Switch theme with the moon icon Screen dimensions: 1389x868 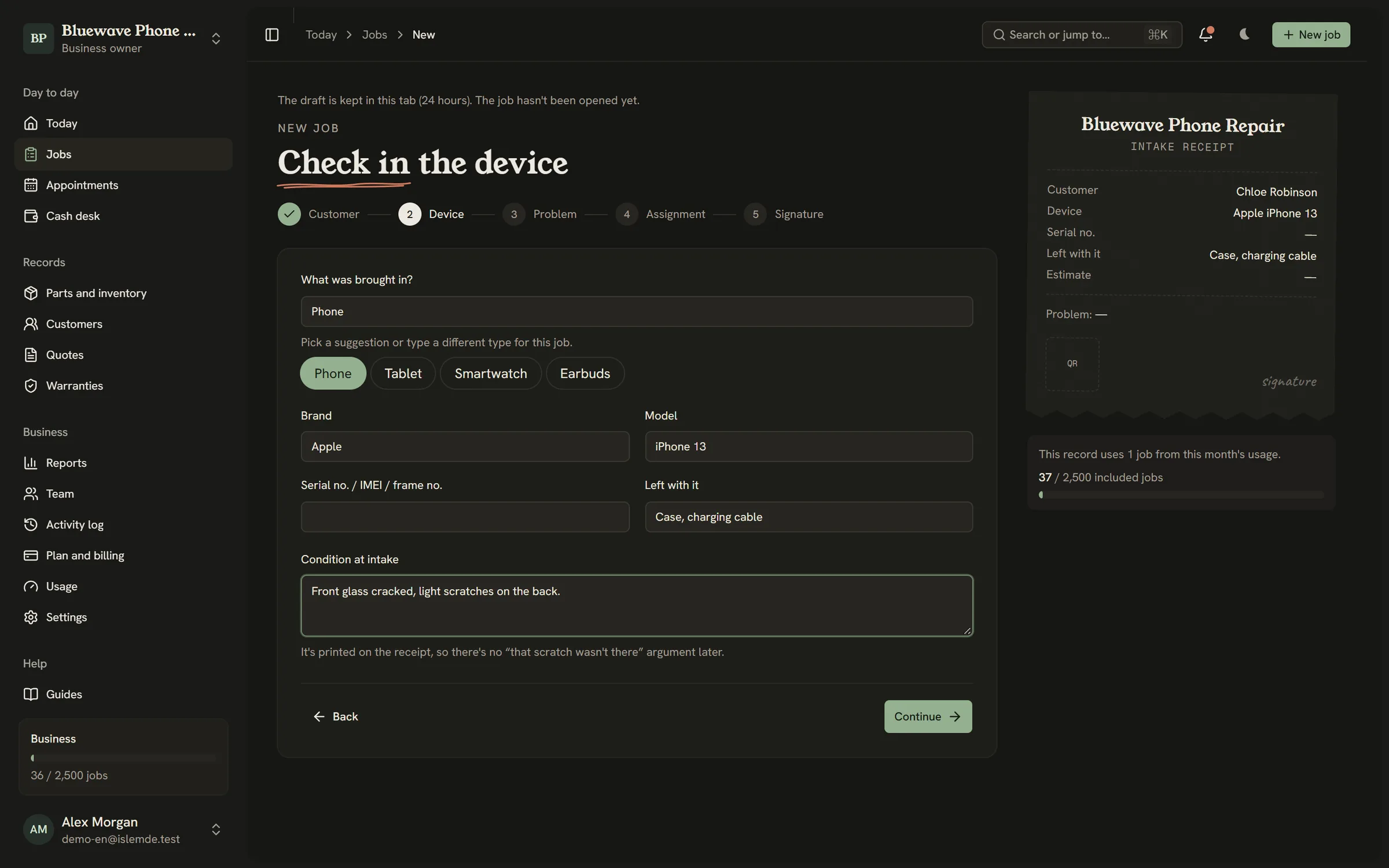coord(1244,35)
